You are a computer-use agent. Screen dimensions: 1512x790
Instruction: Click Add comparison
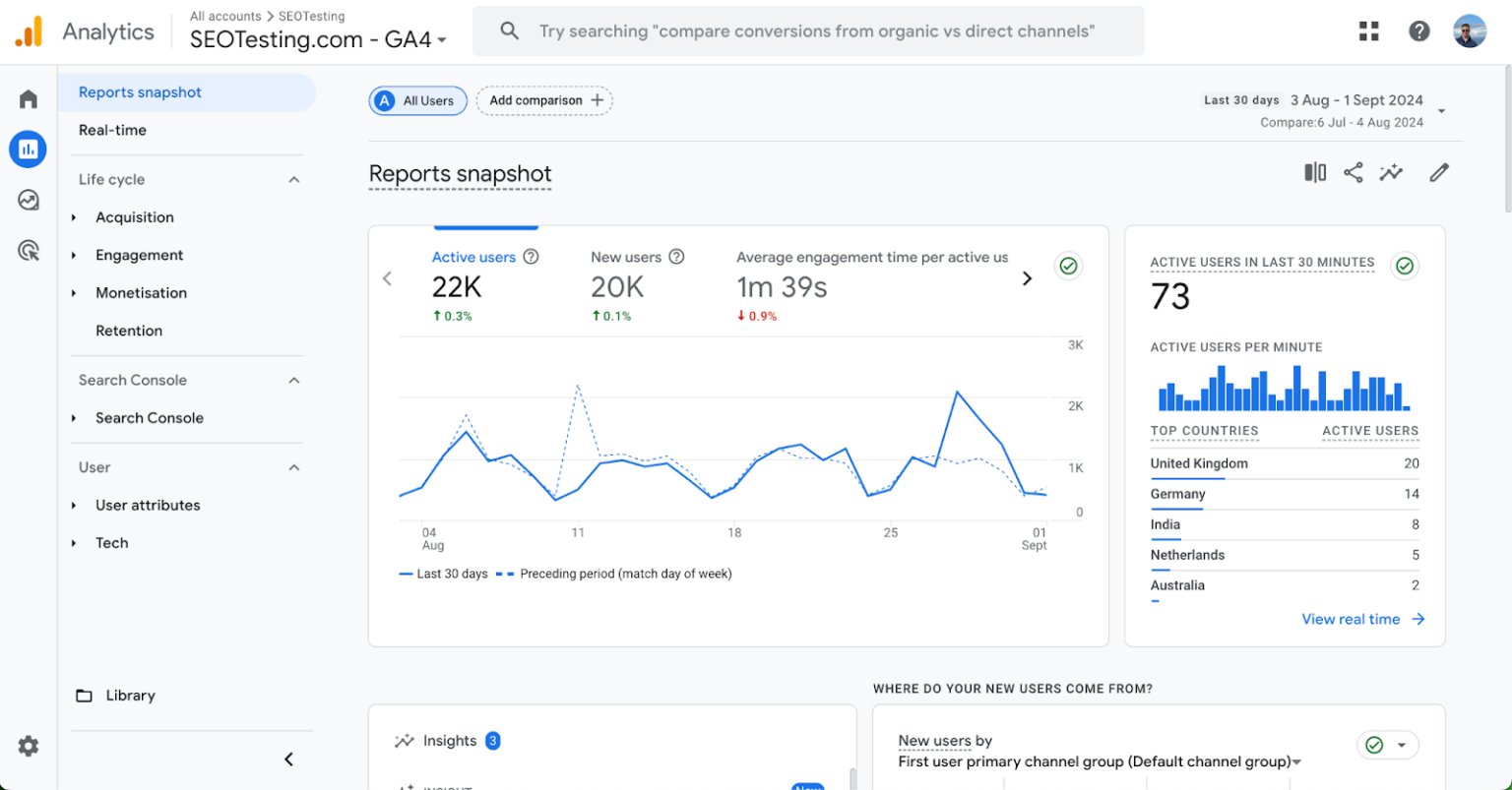[544, 100]
